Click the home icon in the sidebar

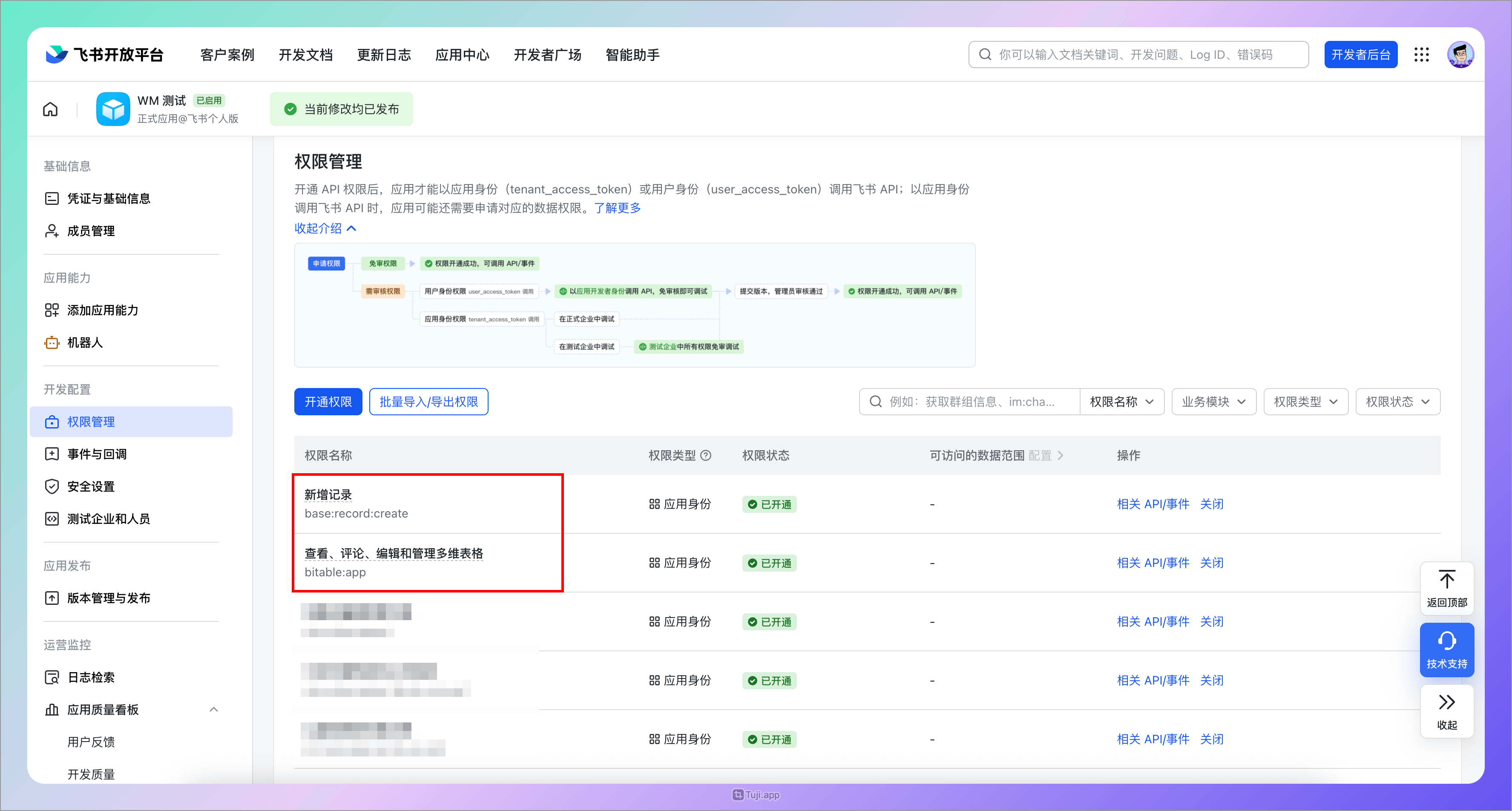50,109
